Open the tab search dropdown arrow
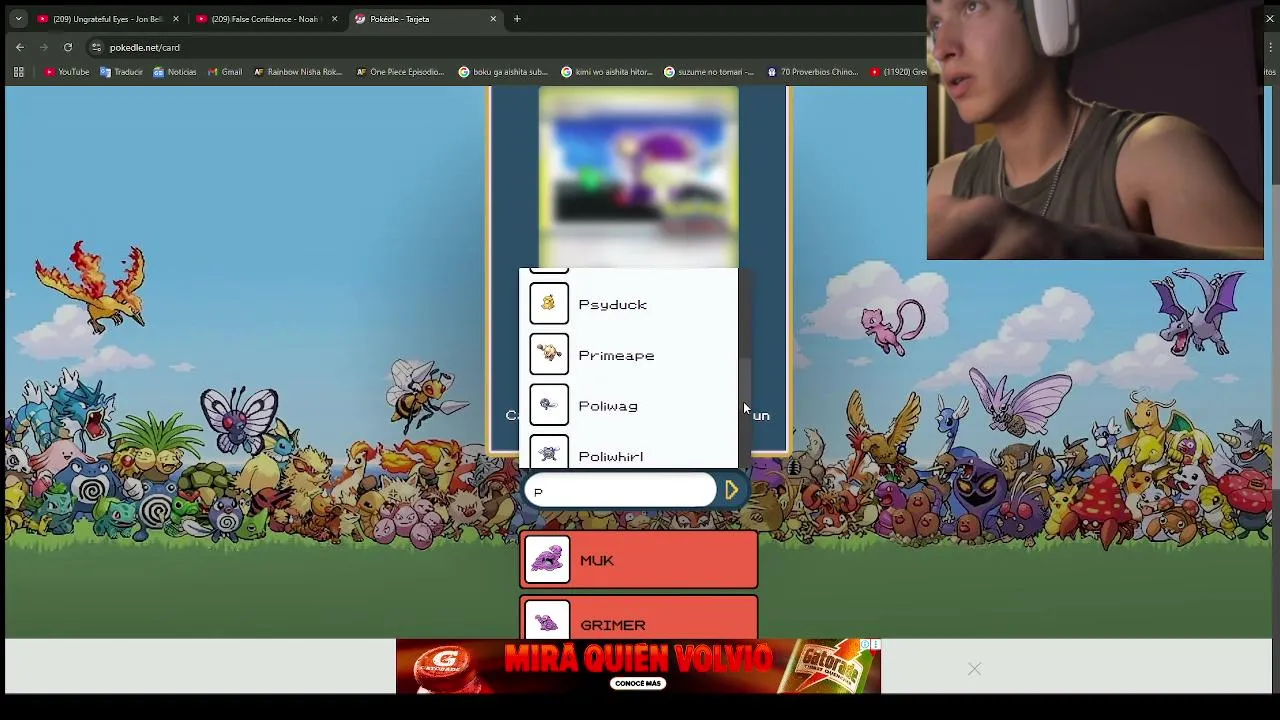Viewport: 1280px width, 720px height. 18,18
